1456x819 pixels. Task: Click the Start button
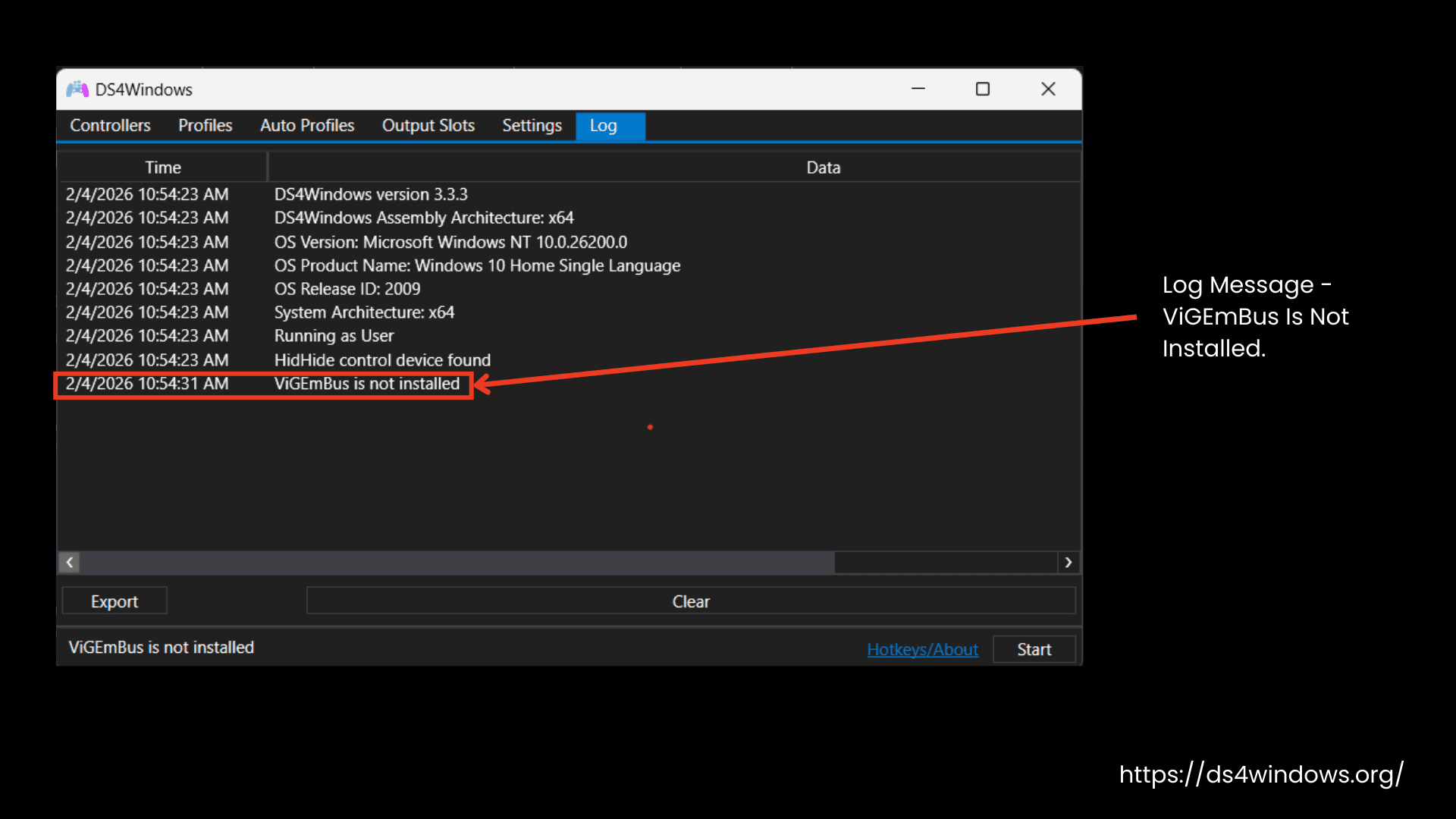click(x=1034, y=650)
